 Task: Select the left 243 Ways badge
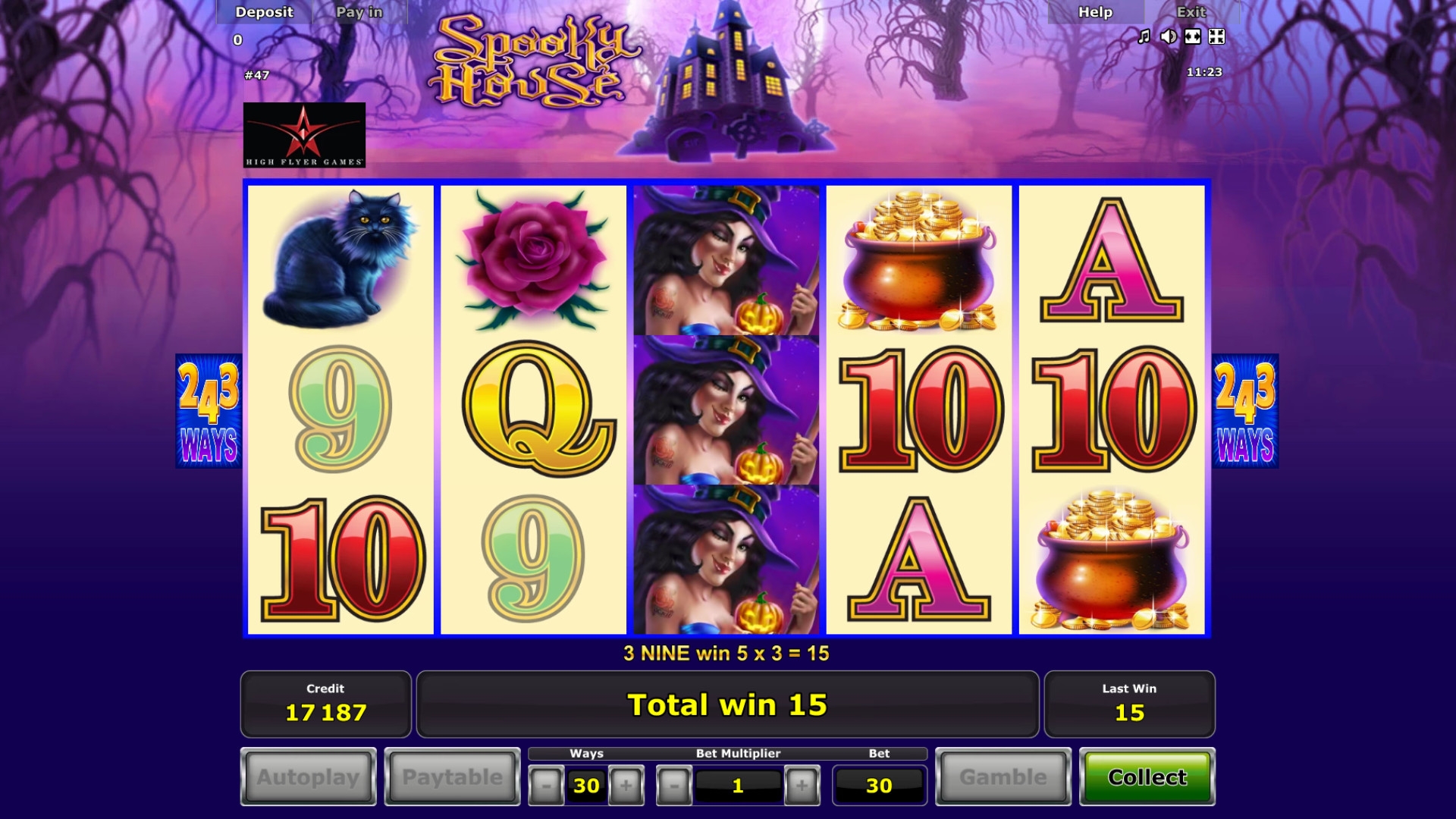pos(209,411)
